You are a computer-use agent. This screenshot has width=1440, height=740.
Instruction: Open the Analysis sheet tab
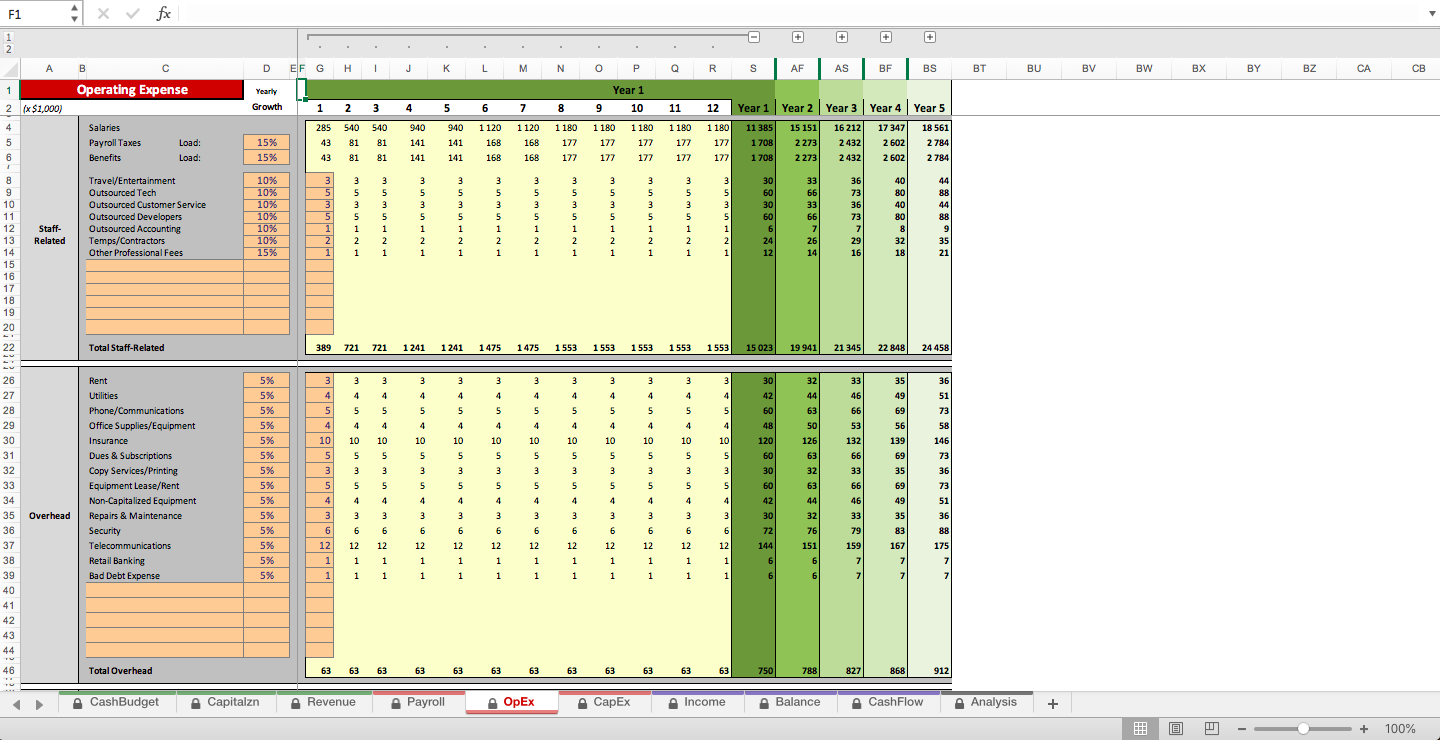pyautogui.click(x=985, y=702)
